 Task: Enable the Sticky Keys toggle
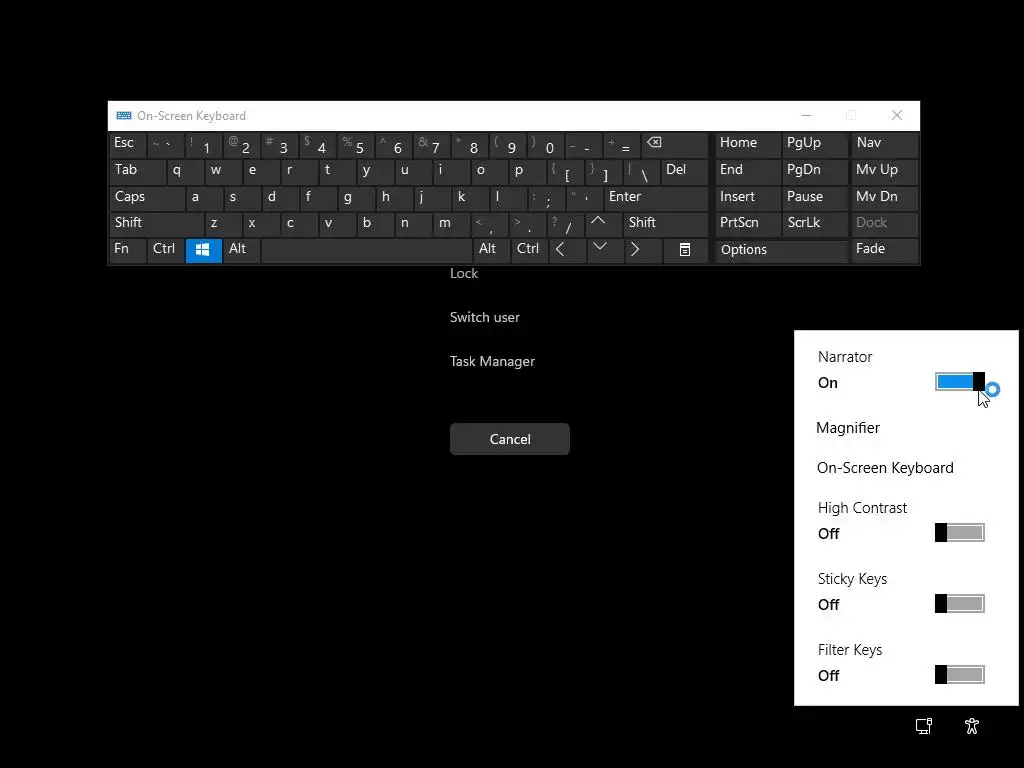pyautogui.click(x=959, y=603)
